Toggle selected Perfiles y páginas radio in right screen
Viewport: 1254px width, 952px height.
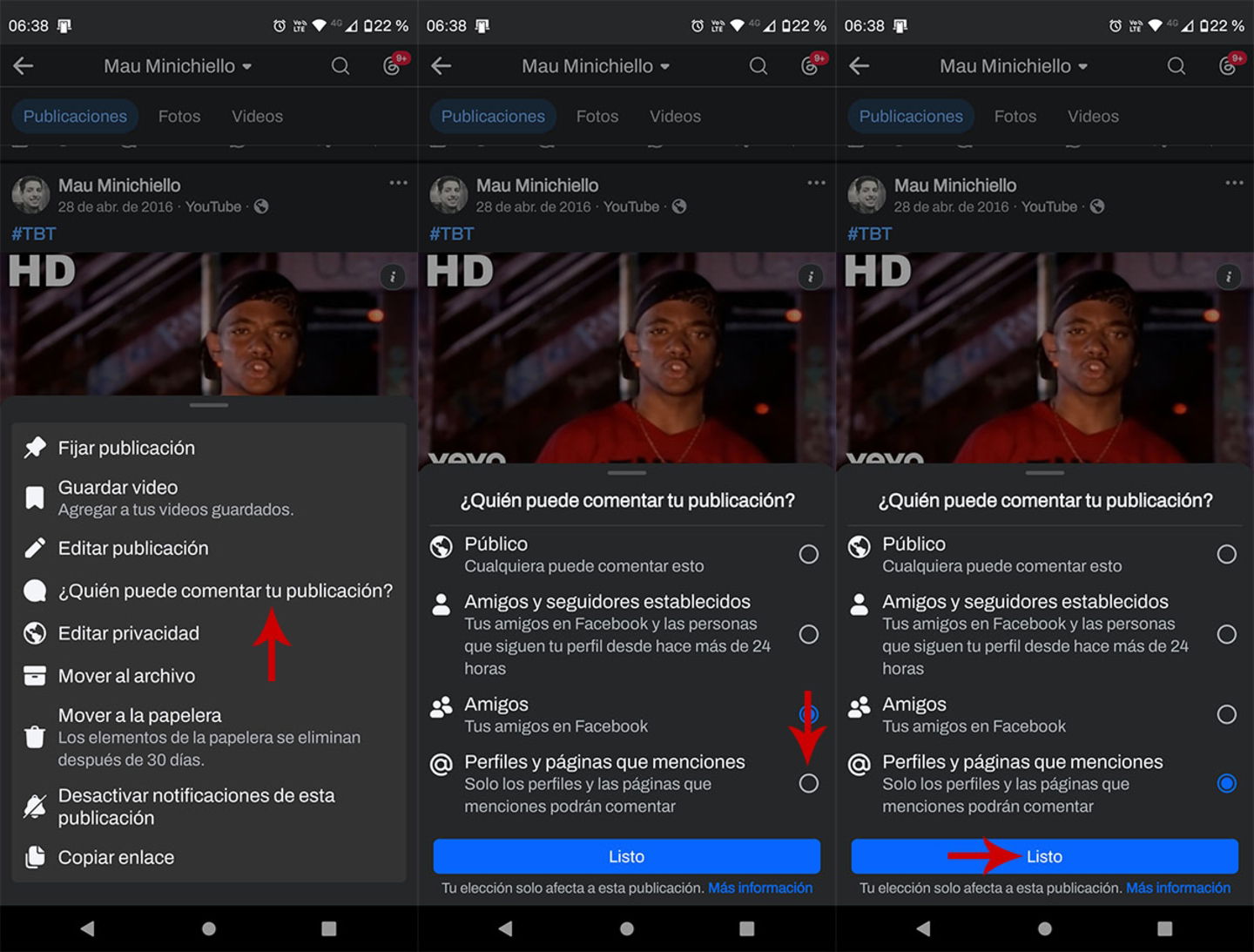pyautogui.click(x=1227, y=783)
